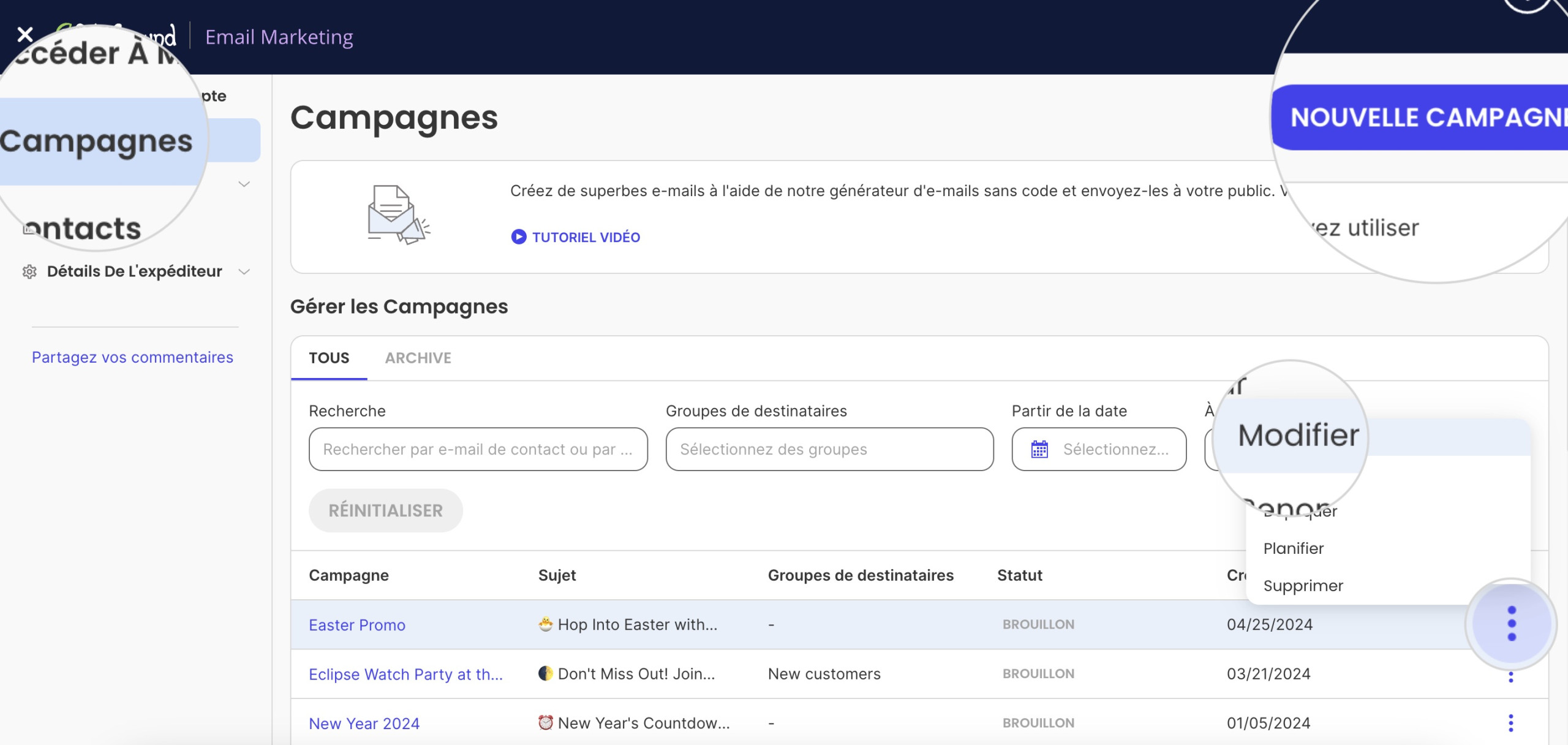Click the envelope illustration thumbnail
Viewport: 1568px width, 745px height.
[398, 215]
